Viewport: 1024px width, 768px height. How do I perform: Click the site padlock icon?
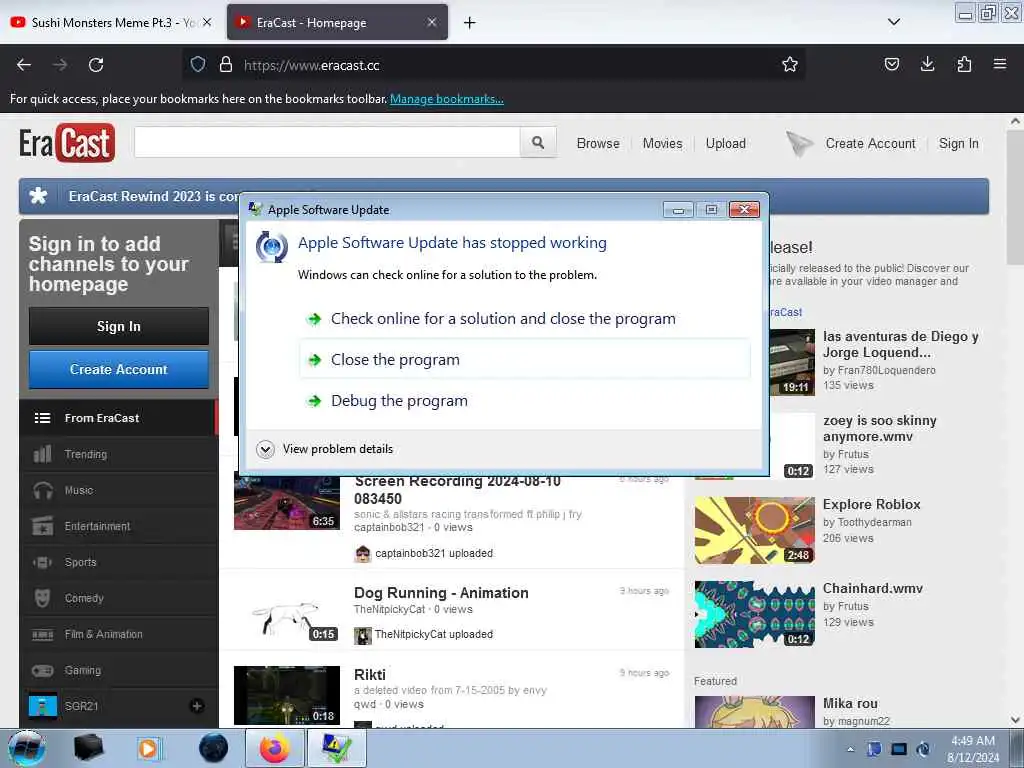(x=226, y=65)
